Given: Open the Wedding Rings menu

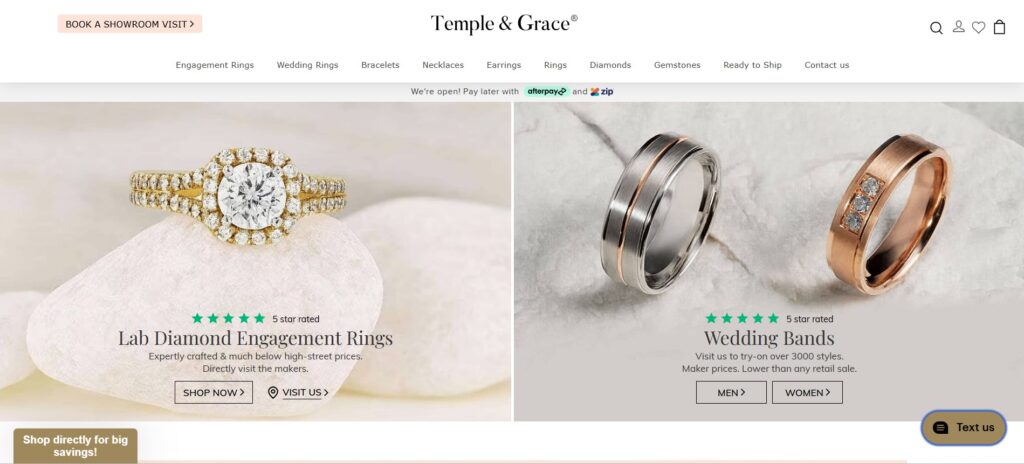Looking at the screenshot, I should [x=308, y=65].
